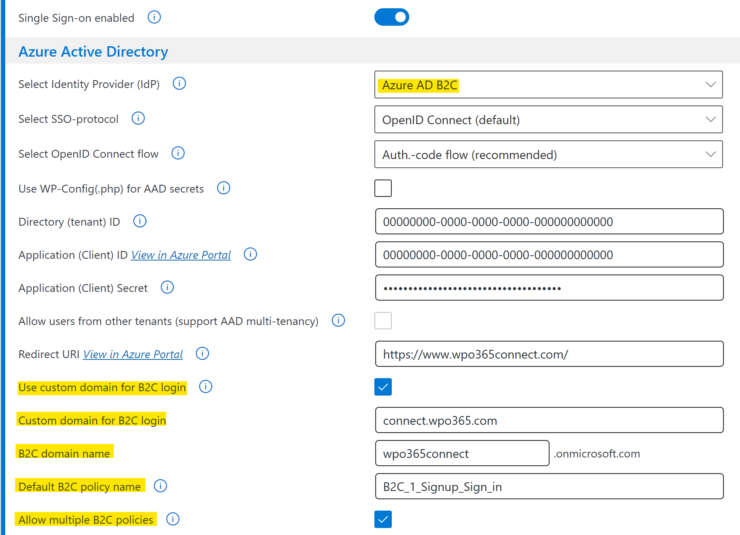The height and width of the screenshot is (535, 740).
Task: Click the Redirect URI input field
Action: coord(549,354)
